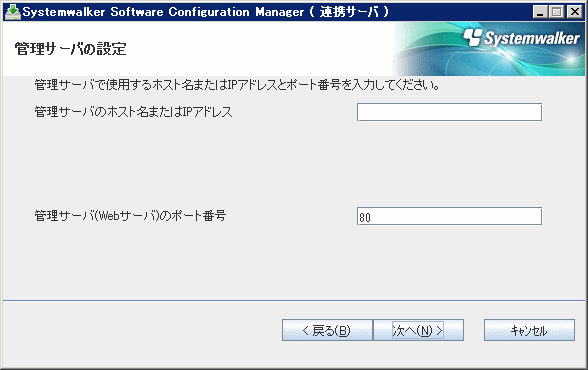Minimize the Configuration Manager window

coord(540,12)
